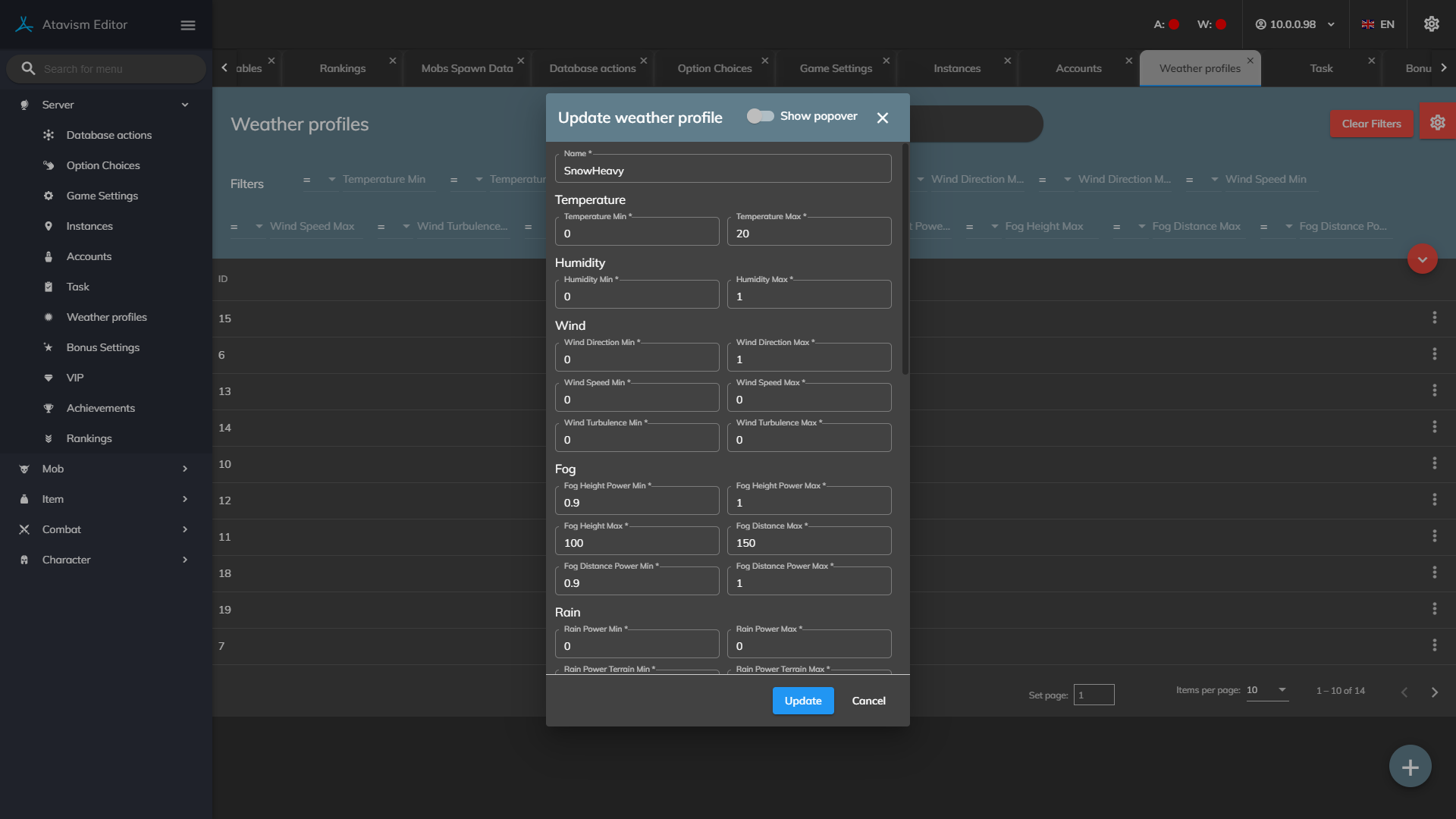
Task: Go to next page arrow
Action: (x=1434, y=692)
